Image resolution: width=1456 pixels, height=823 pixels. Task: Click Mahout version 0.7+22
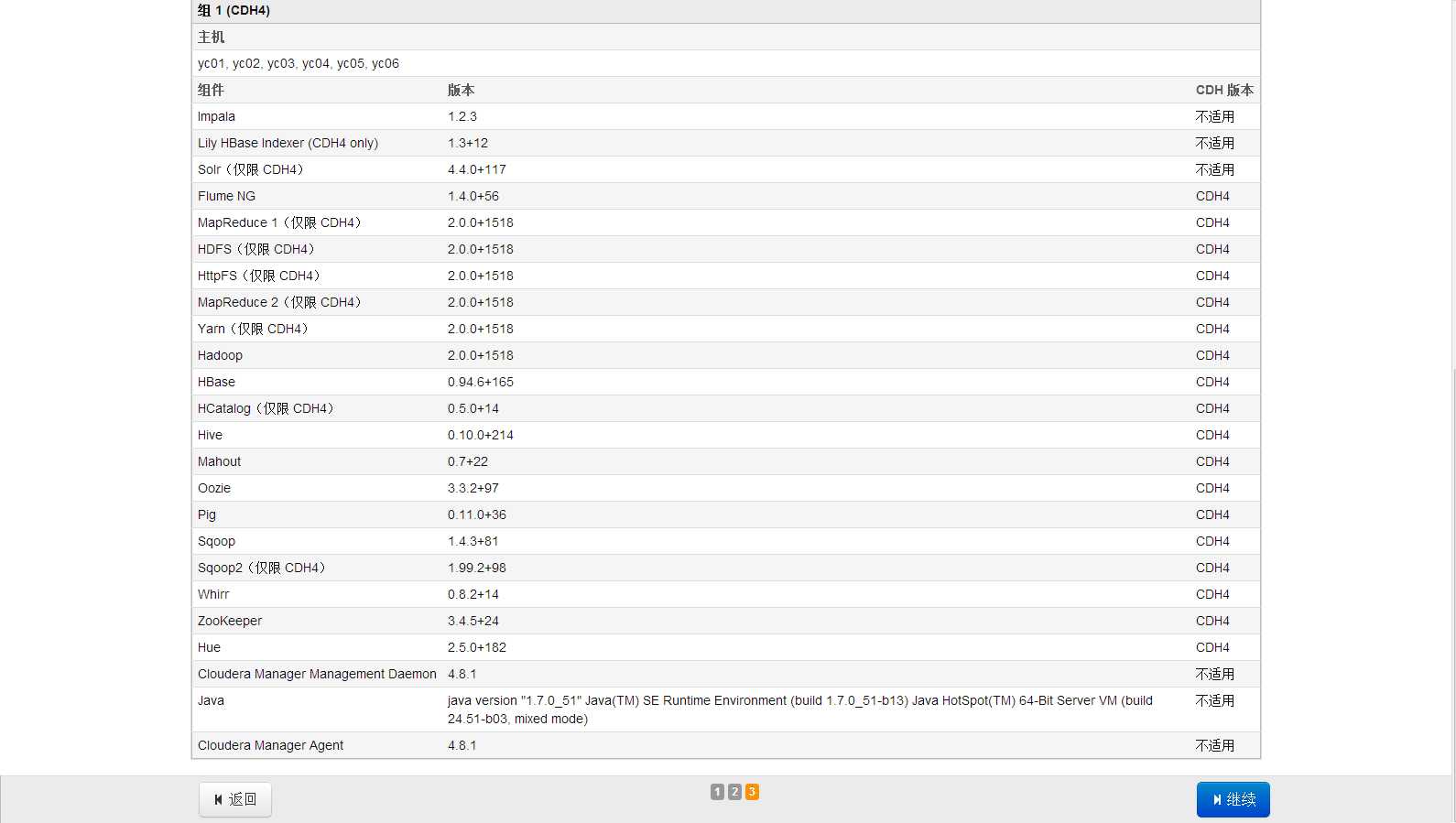pos(468,461)
